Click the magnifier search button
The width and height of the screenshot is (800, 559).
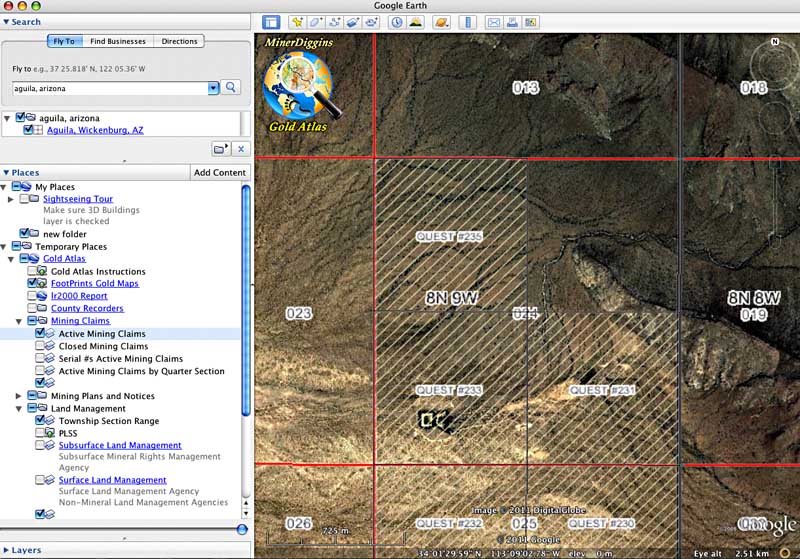[x=231, y=87]
